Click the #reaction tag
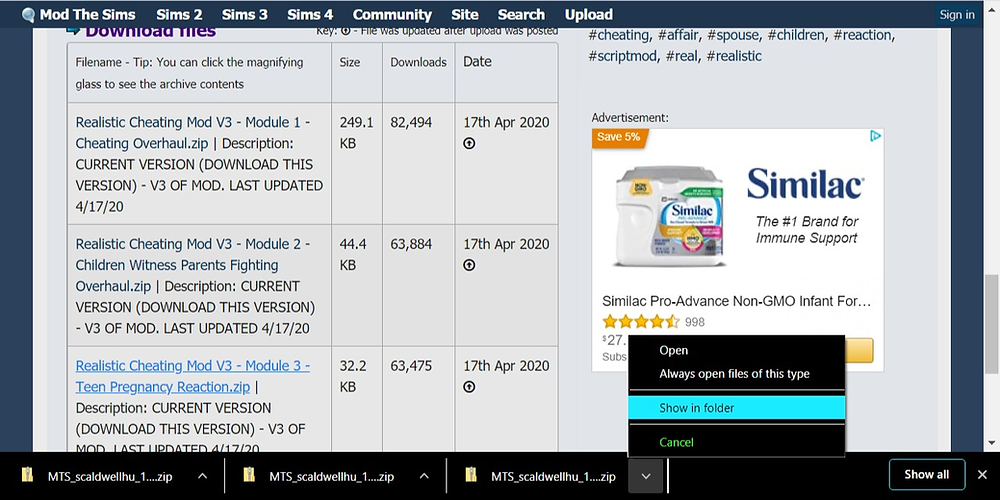 pyautogui.click(x=865, y=35)
